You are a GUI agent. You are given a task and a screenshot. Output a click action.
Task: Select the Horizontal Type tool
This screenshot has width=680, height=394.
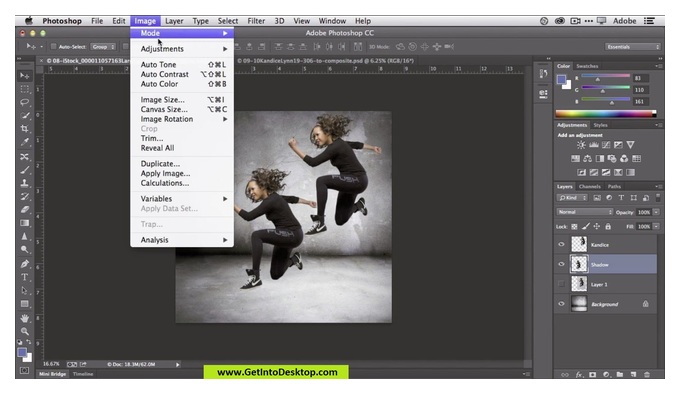point(25,277)
